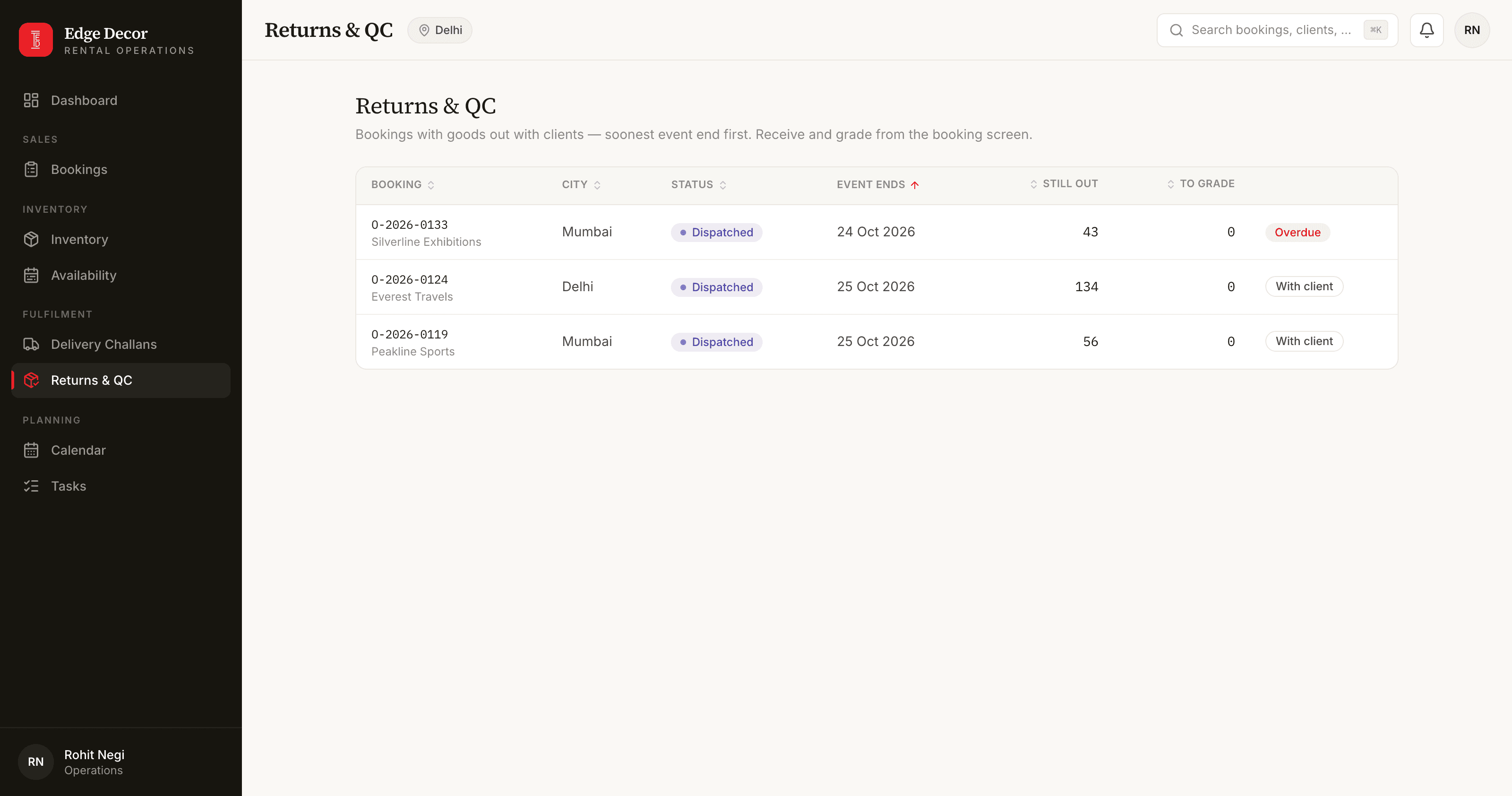Click the Delivery Challans truck icon

[31, 344]
